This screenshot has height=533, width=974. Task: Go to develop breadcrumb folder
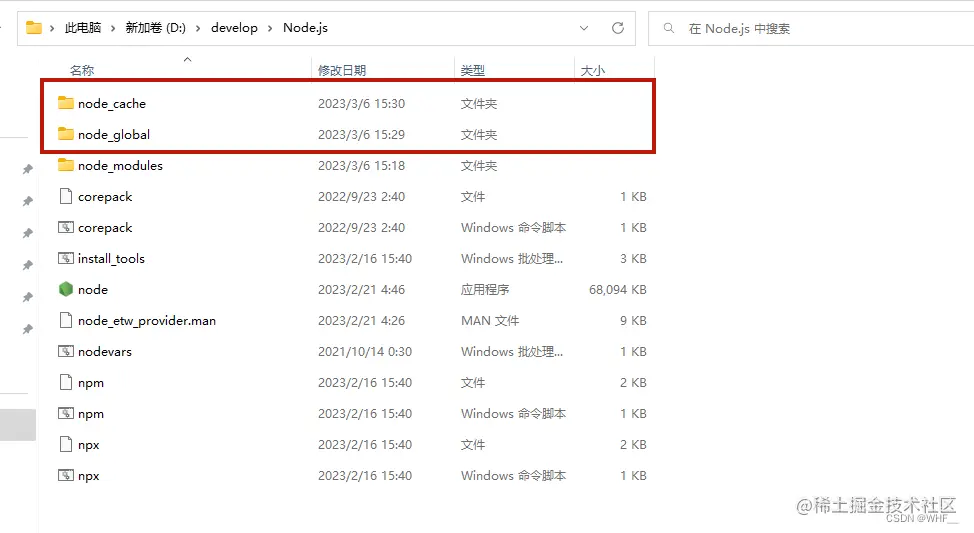click(234, 28)
